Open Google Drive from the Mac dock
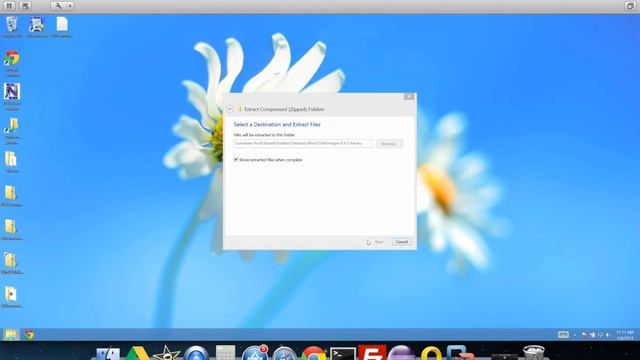 [x=138, y=353]
